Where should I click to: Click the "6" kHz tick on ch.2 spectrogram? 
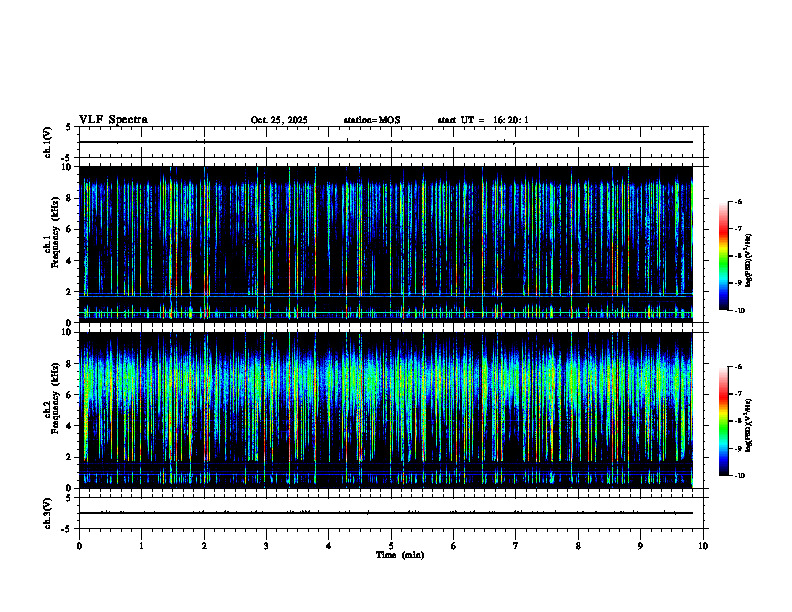pyautogui.click(x=70, y=395)
